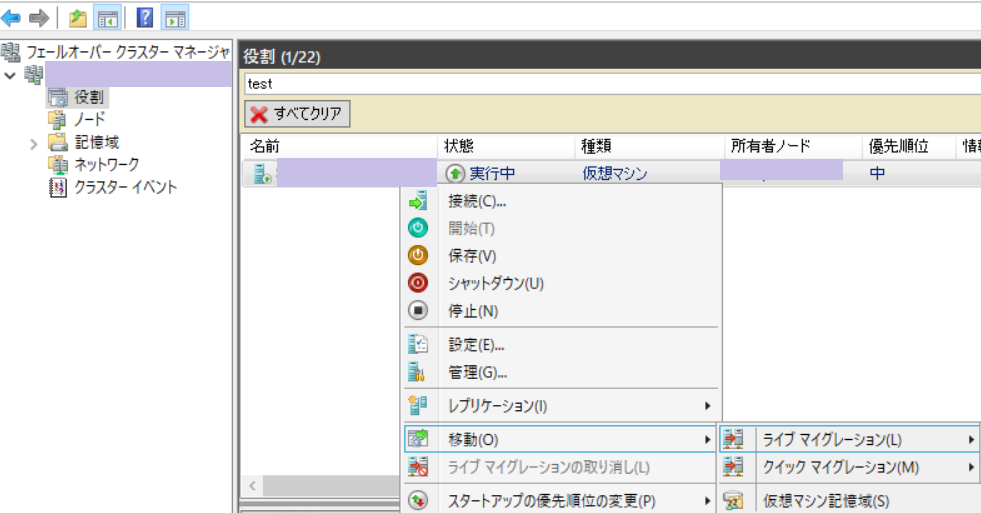Click the ライブ マイグレーション submenu arrow
The height and width of the screenshot is (513, 981).
[972, 440]
